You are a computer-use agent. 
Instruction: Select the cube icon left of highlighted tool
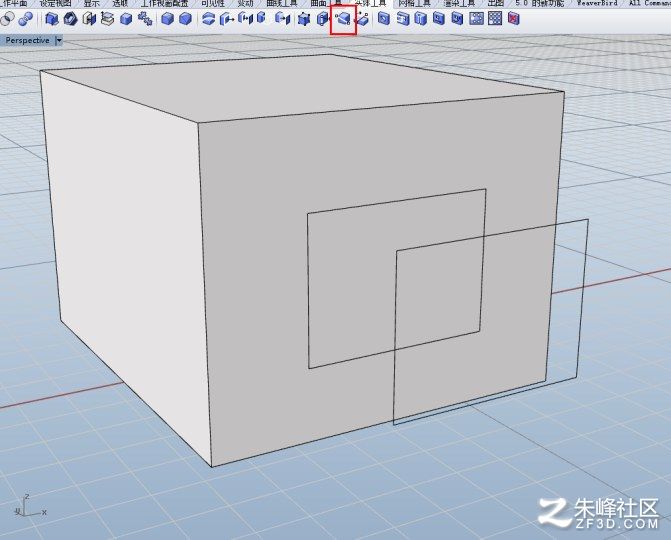click(x=322, y=19)
